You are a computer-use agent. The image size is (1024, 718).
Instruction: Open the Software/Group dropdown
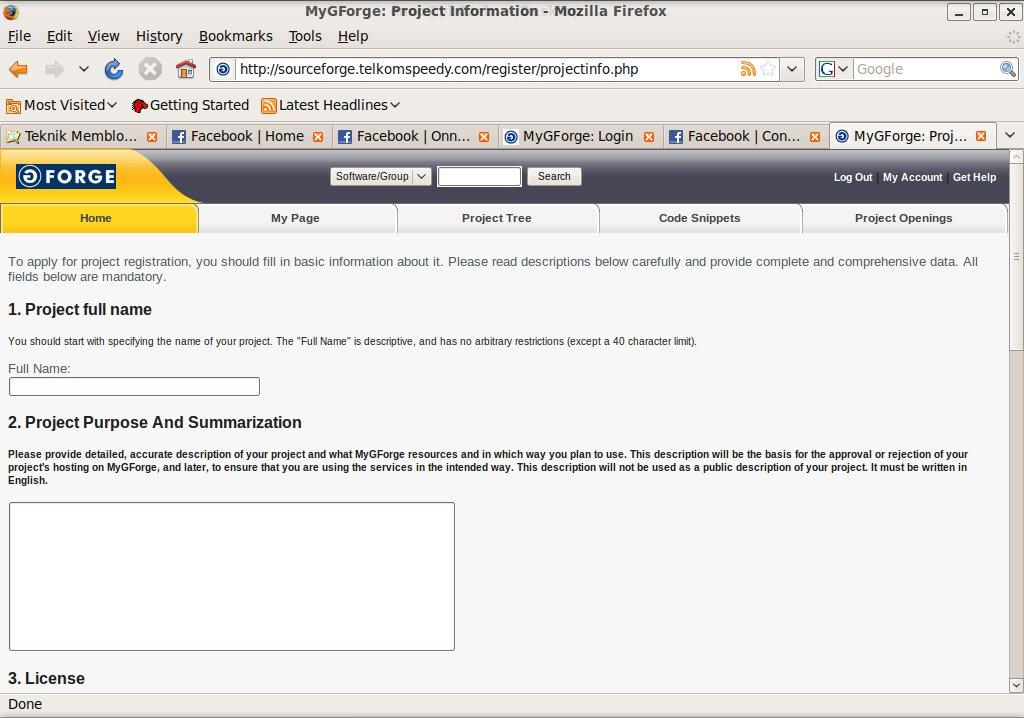pos(380,177)
